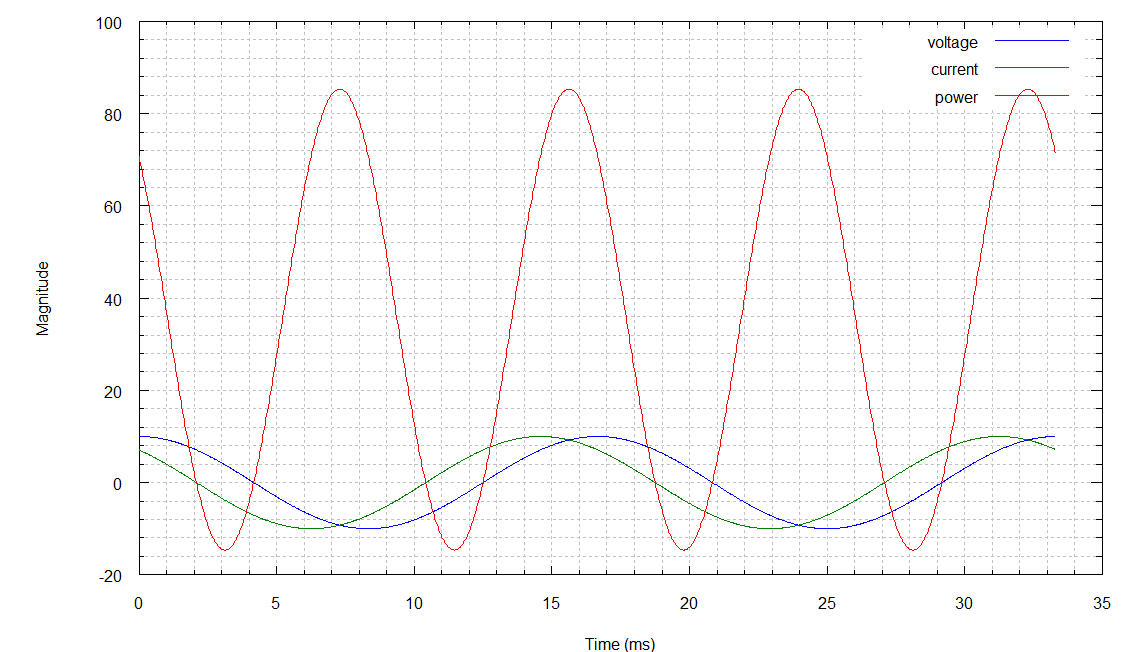Click the 35 tick label on x-axis
Viewport: 1139px width, 652px height.
point(1101,604)
